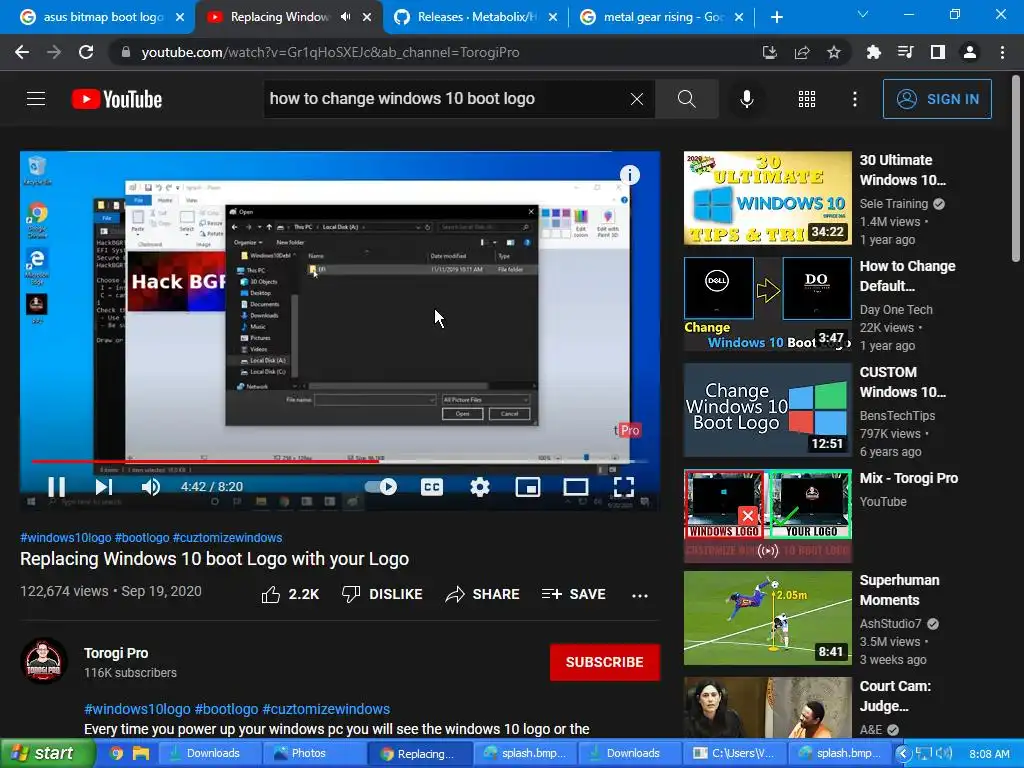Click the DISLIKE button

pyautogui.click(x=382, y=594)
